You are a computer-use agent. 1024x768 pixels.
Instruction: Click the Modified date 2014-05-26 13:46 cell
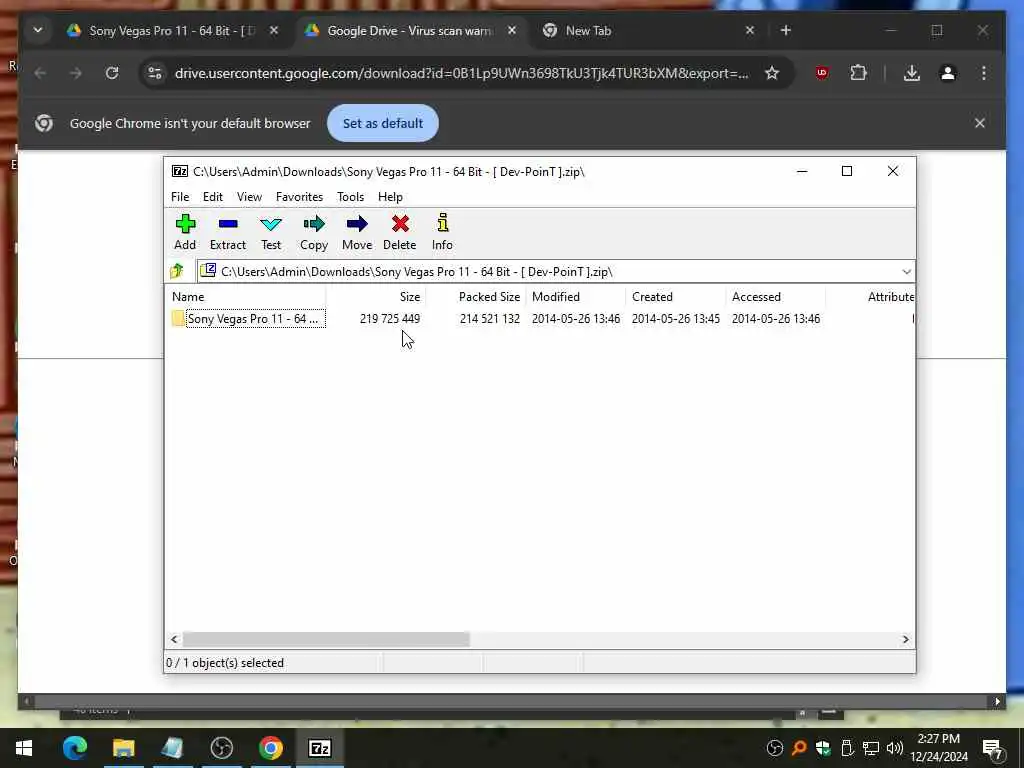tap(576, 319)
